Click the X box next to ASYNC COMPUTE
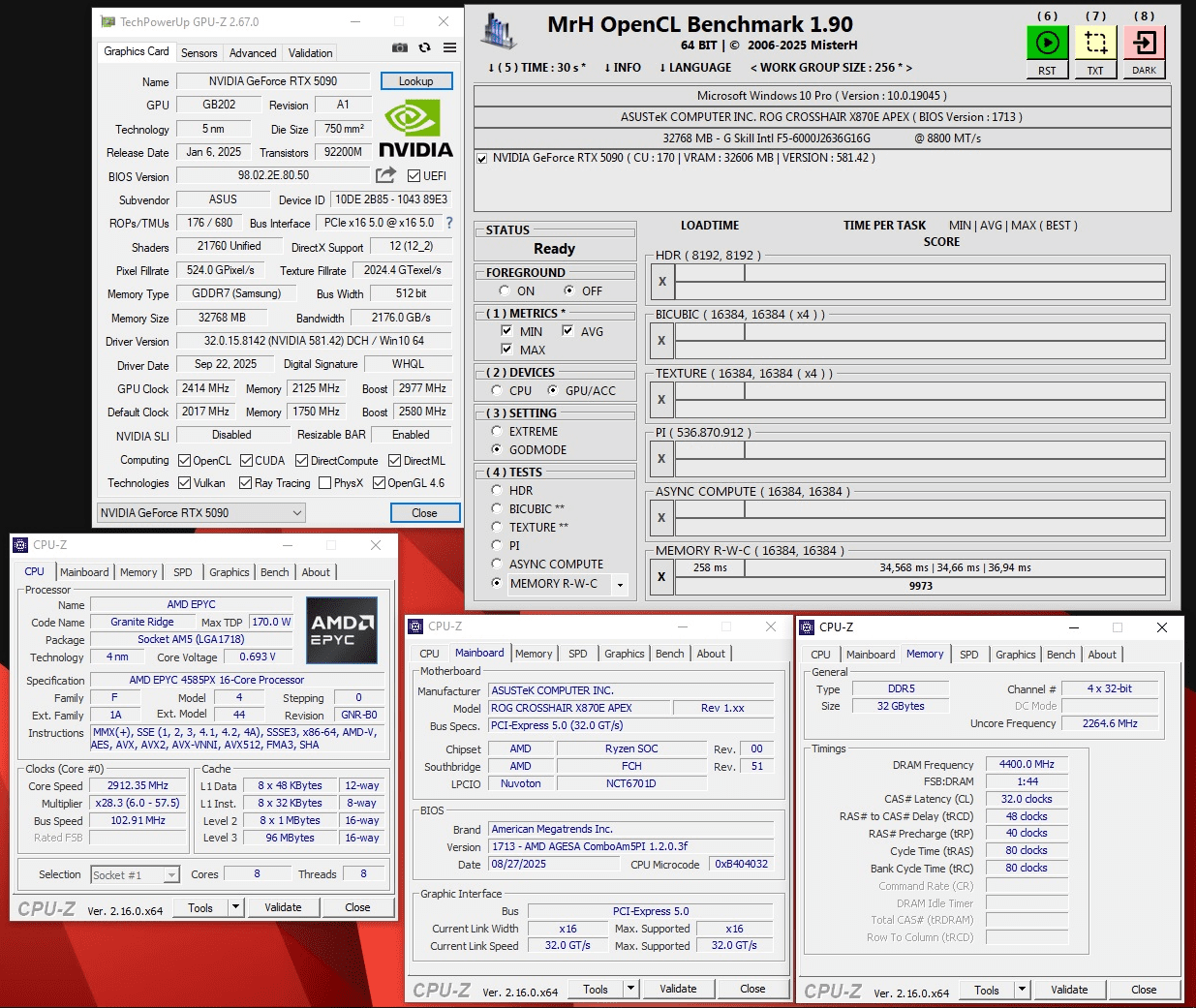Viewport: 1196px width, 1008px height. click(662, 518)
